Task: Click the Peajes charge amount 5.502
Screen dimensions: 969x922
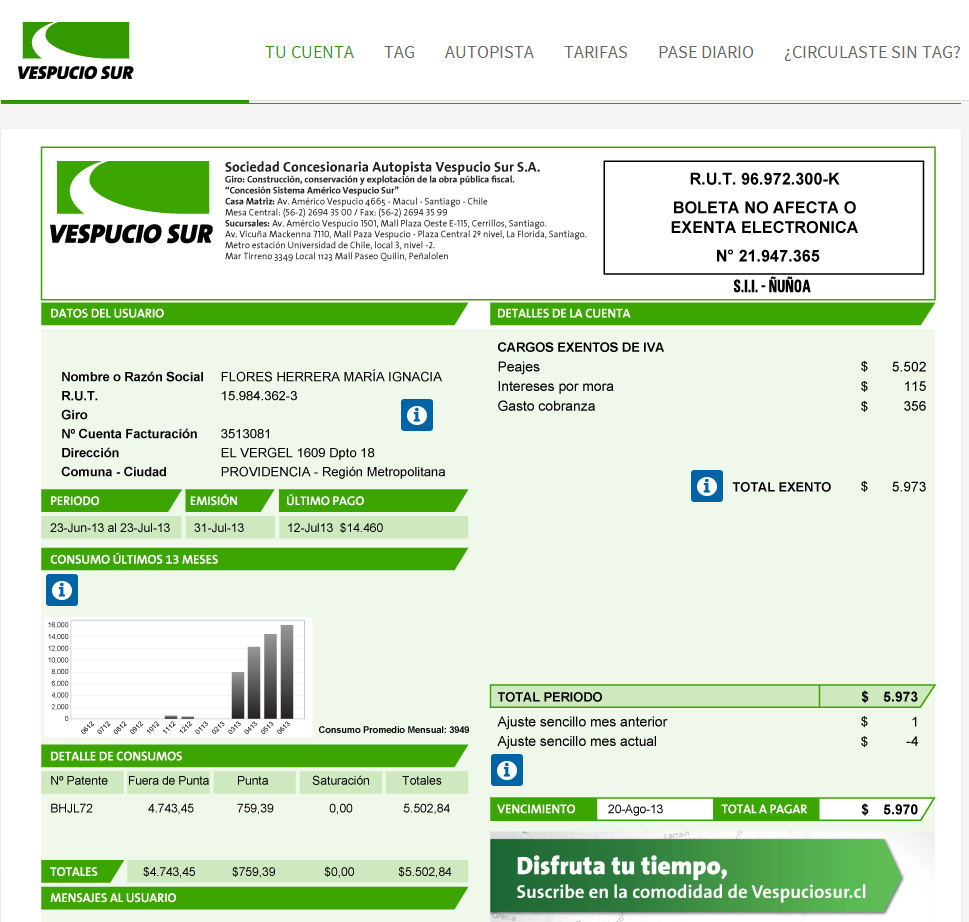Action: [908, 366]
